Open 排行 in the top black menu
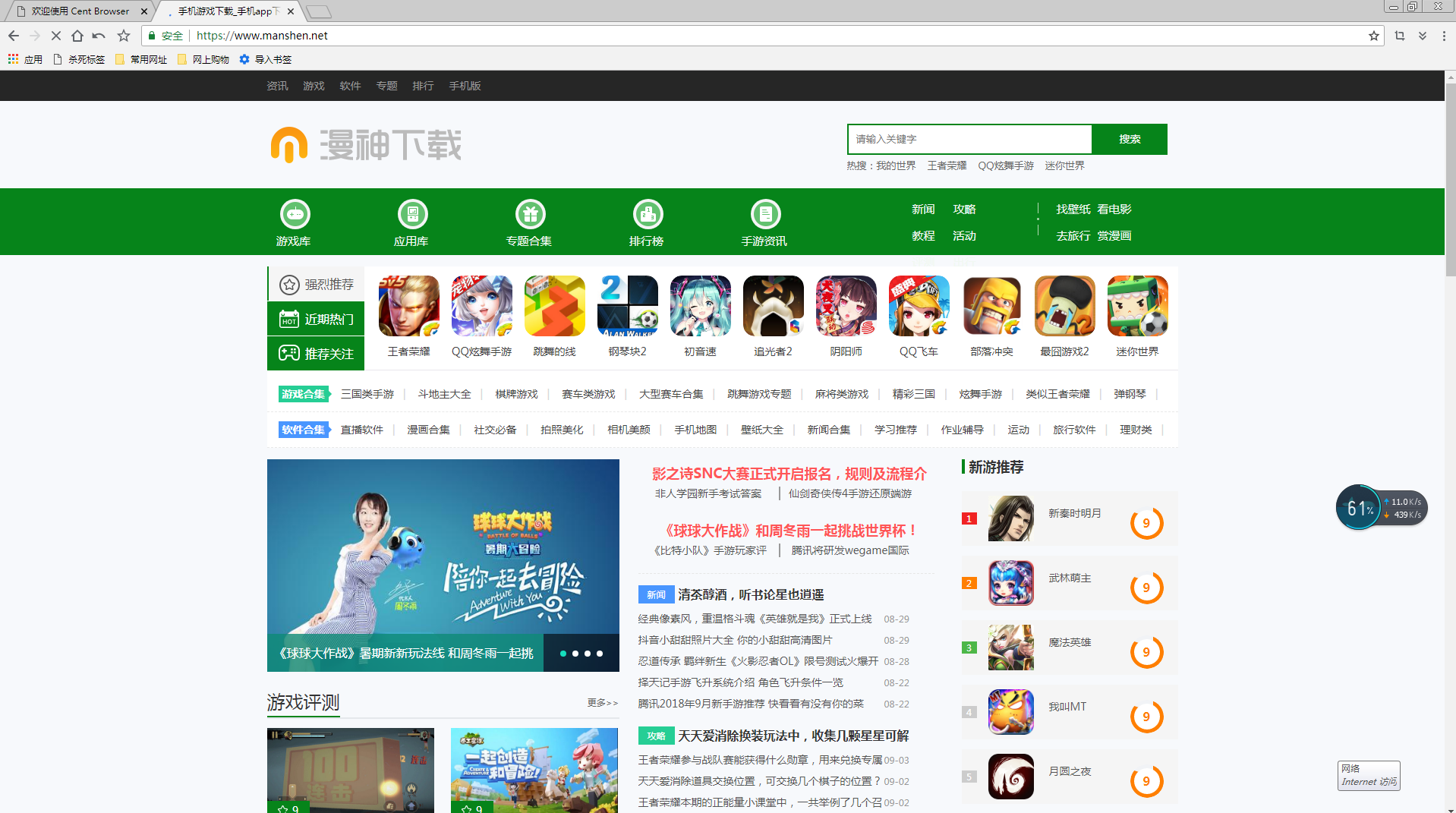The height and width of the screenshot is (813, 1456). coord(423,86)
